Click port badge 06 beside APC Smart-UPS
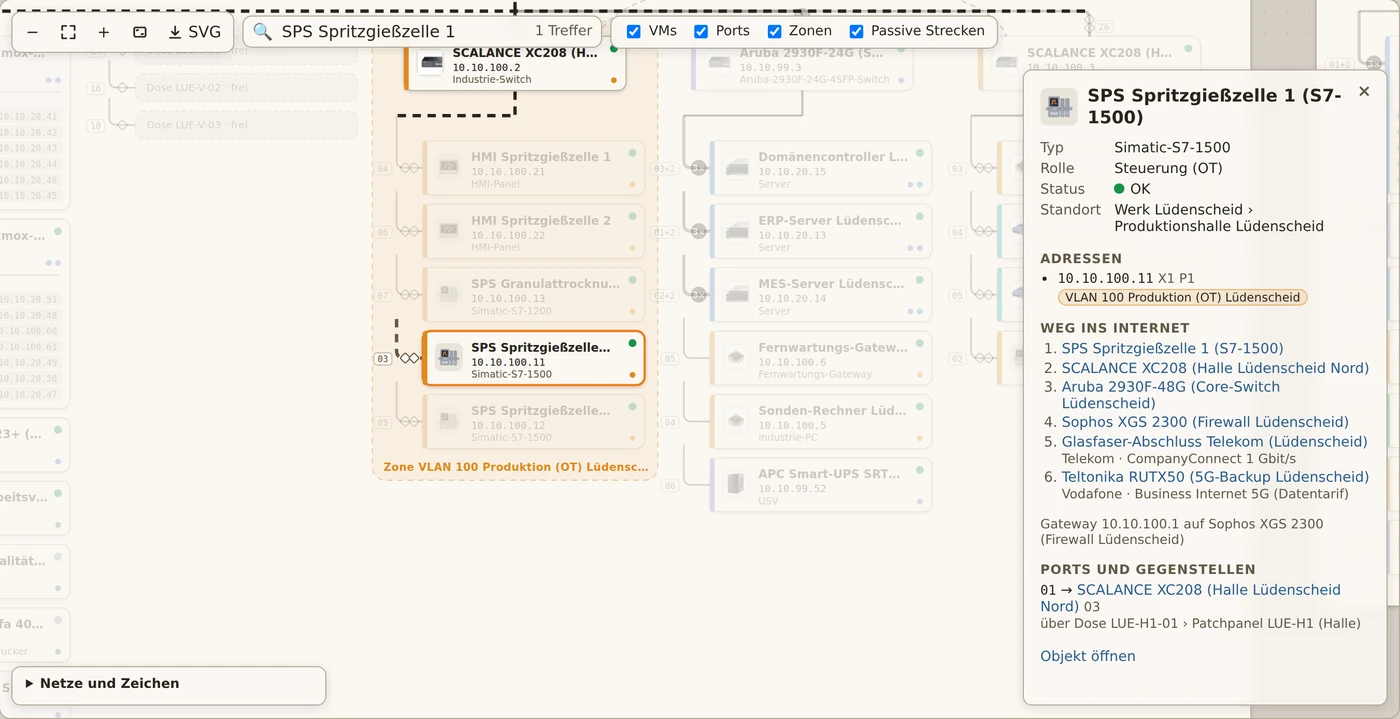Viewport: 1400px width, 719px height. [x=670, y=485]
